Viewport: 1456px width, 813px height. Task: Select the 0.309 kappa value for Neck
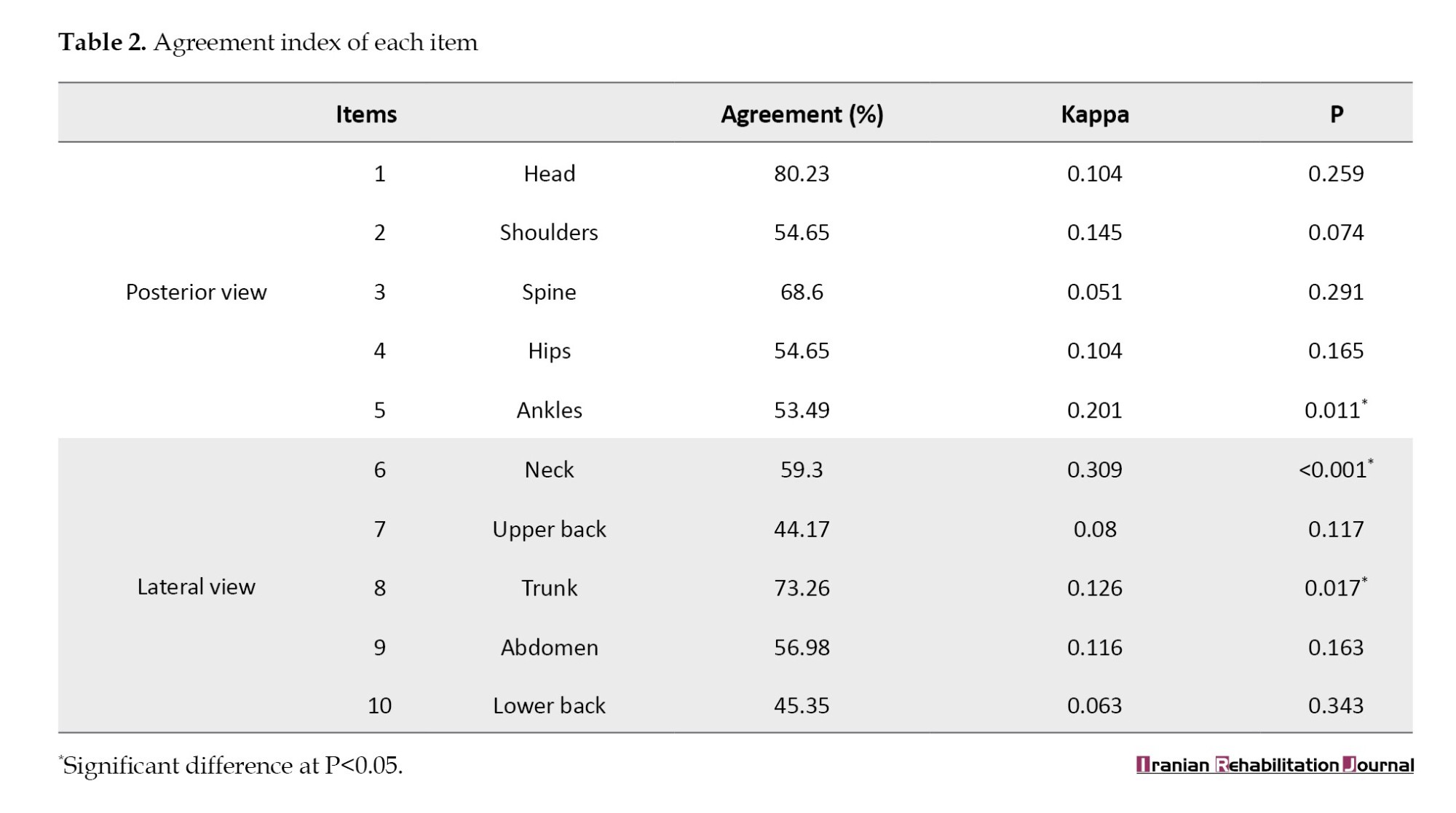point(1094,469)
